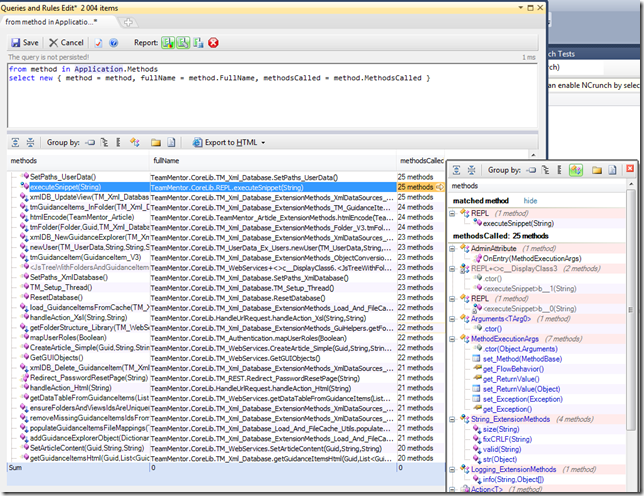
Task: Cancel the query edit
Action: point(66,43)
